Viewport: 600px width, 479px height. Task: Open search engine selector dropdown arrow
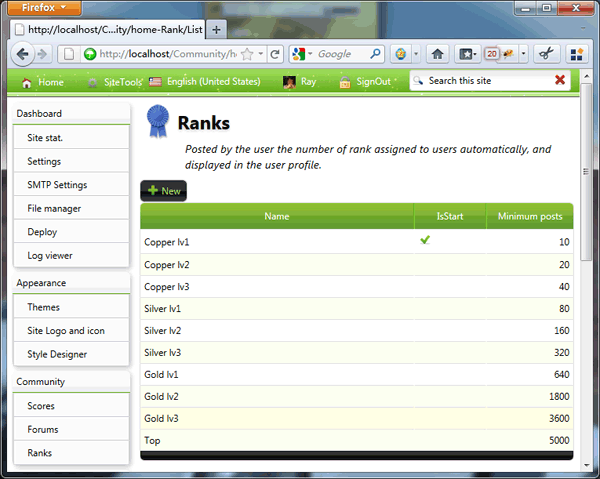pos(310,54)
